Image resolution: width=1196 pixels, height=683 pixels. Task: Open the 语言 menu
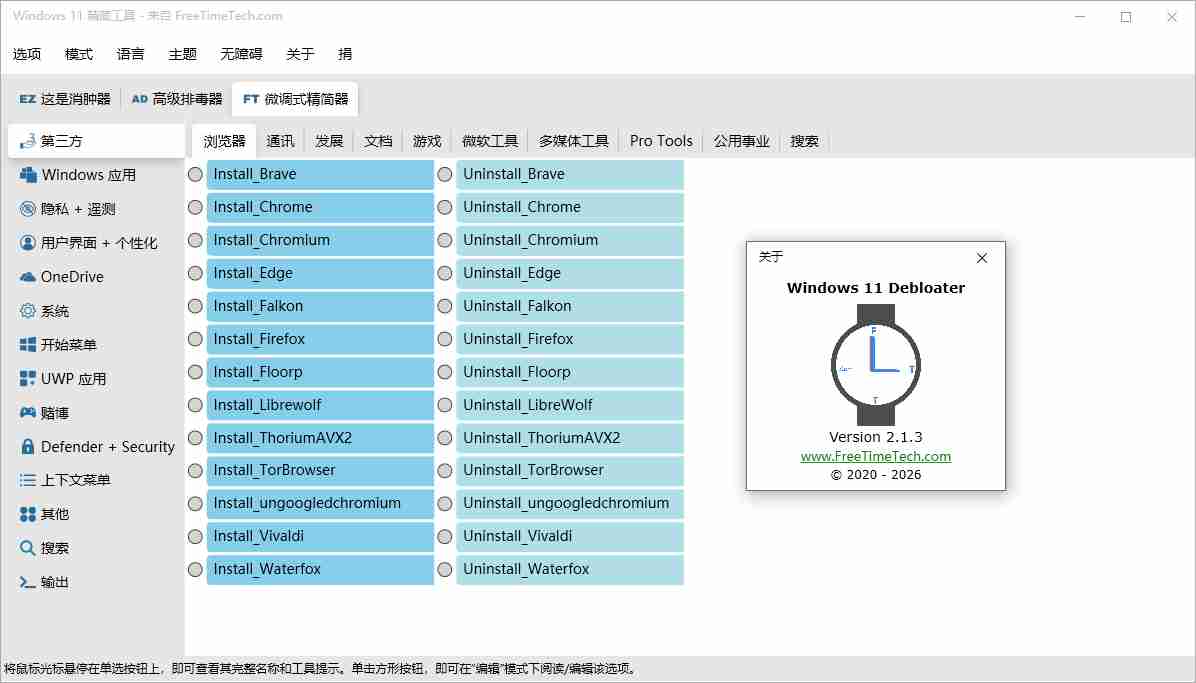click(x=130, y=54)
